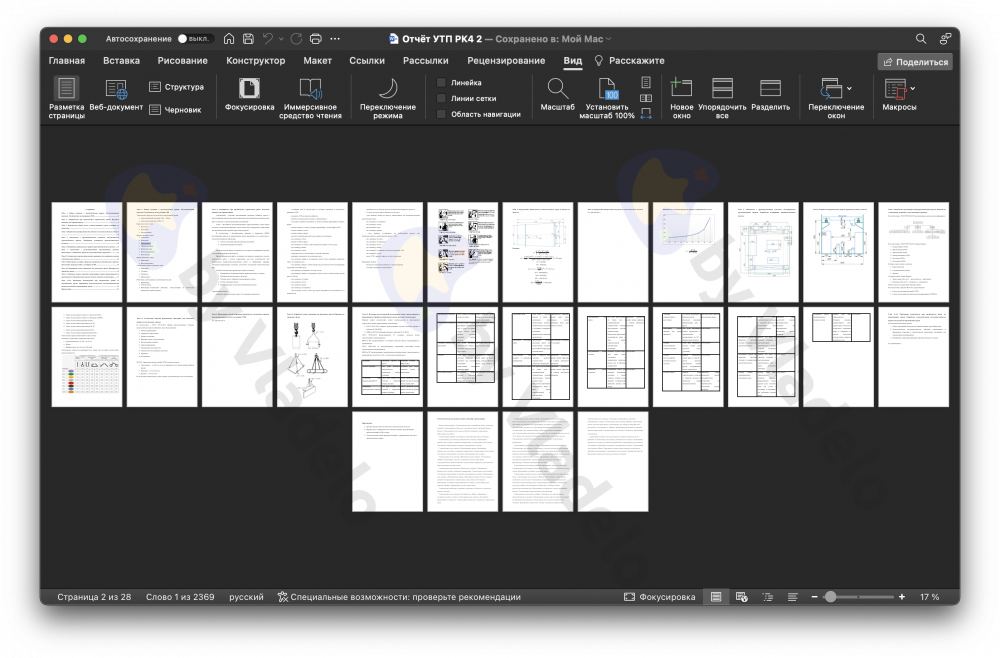Open the Масштаб magnifier tool

[x=557, y=88]
